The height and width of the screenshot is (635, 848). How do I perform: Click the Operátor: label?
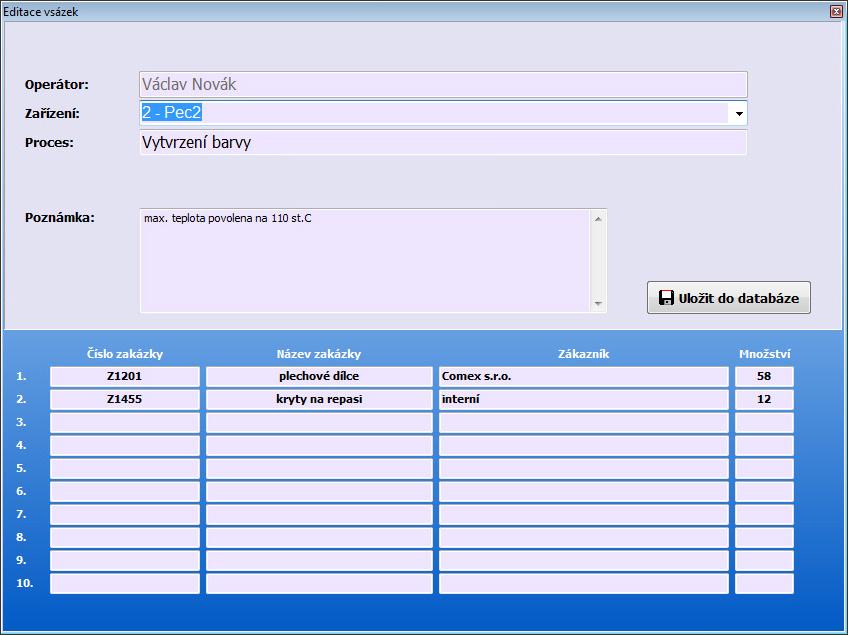pos(57,85)
